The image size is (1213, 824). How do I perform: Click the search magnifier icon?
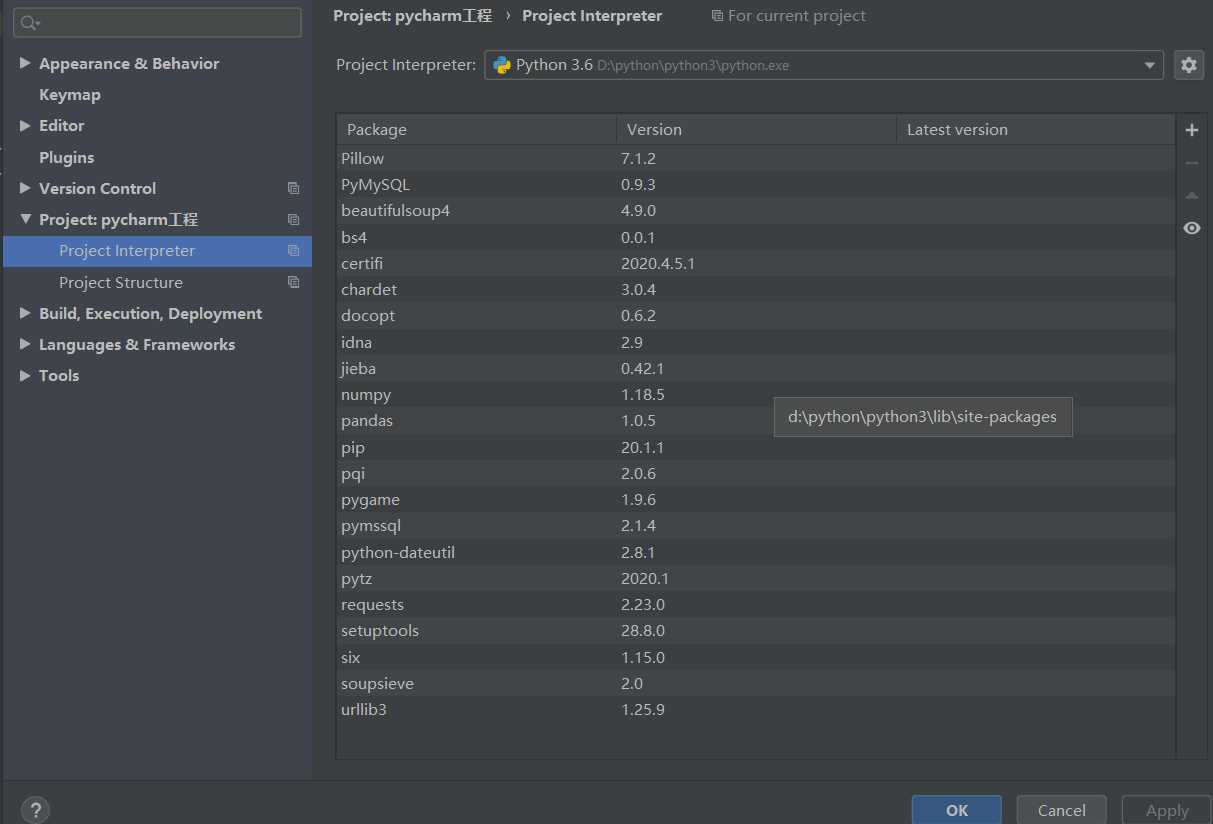[x=30, y=23]
